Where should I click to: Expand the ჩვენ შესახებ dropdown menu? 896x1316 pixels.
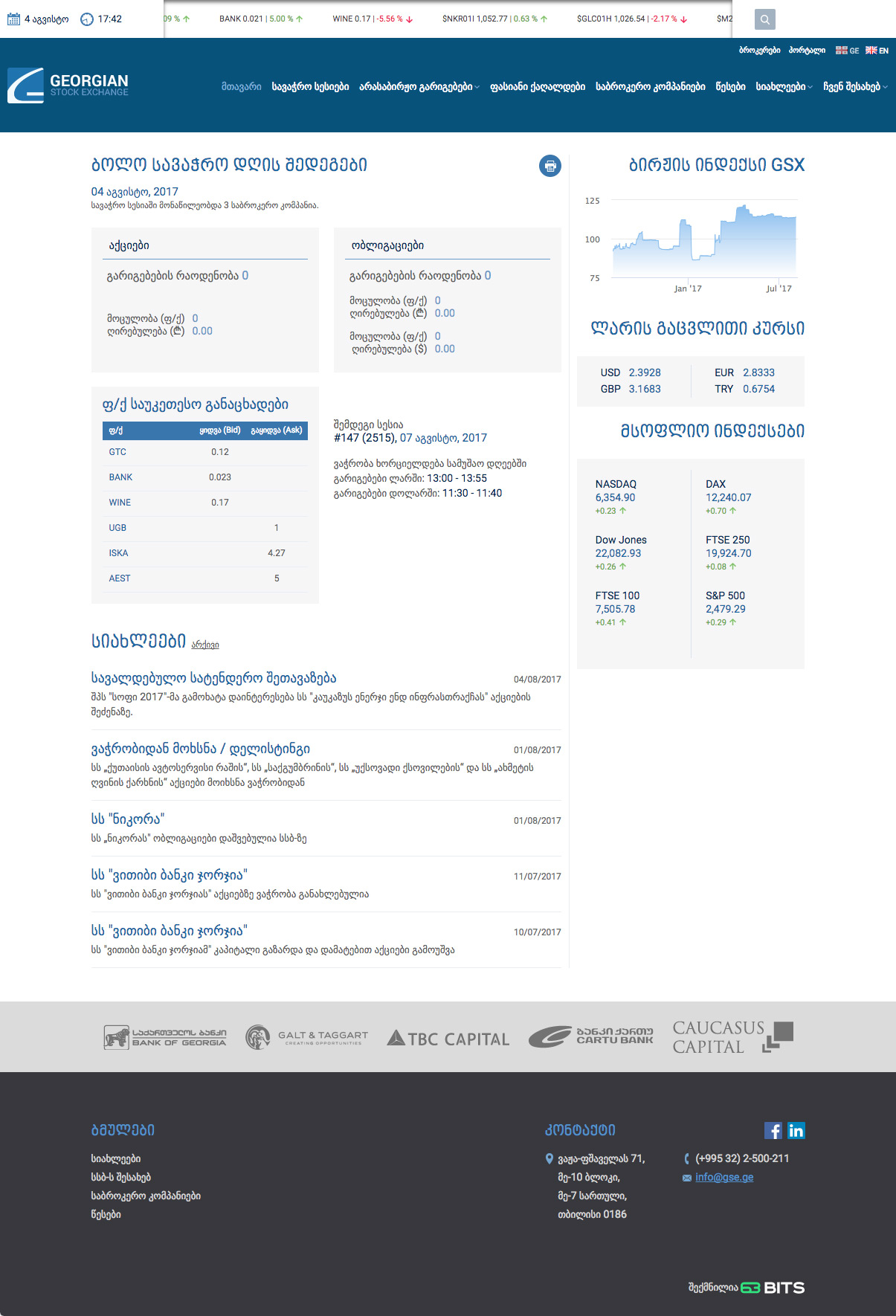(x=855, y=87)
